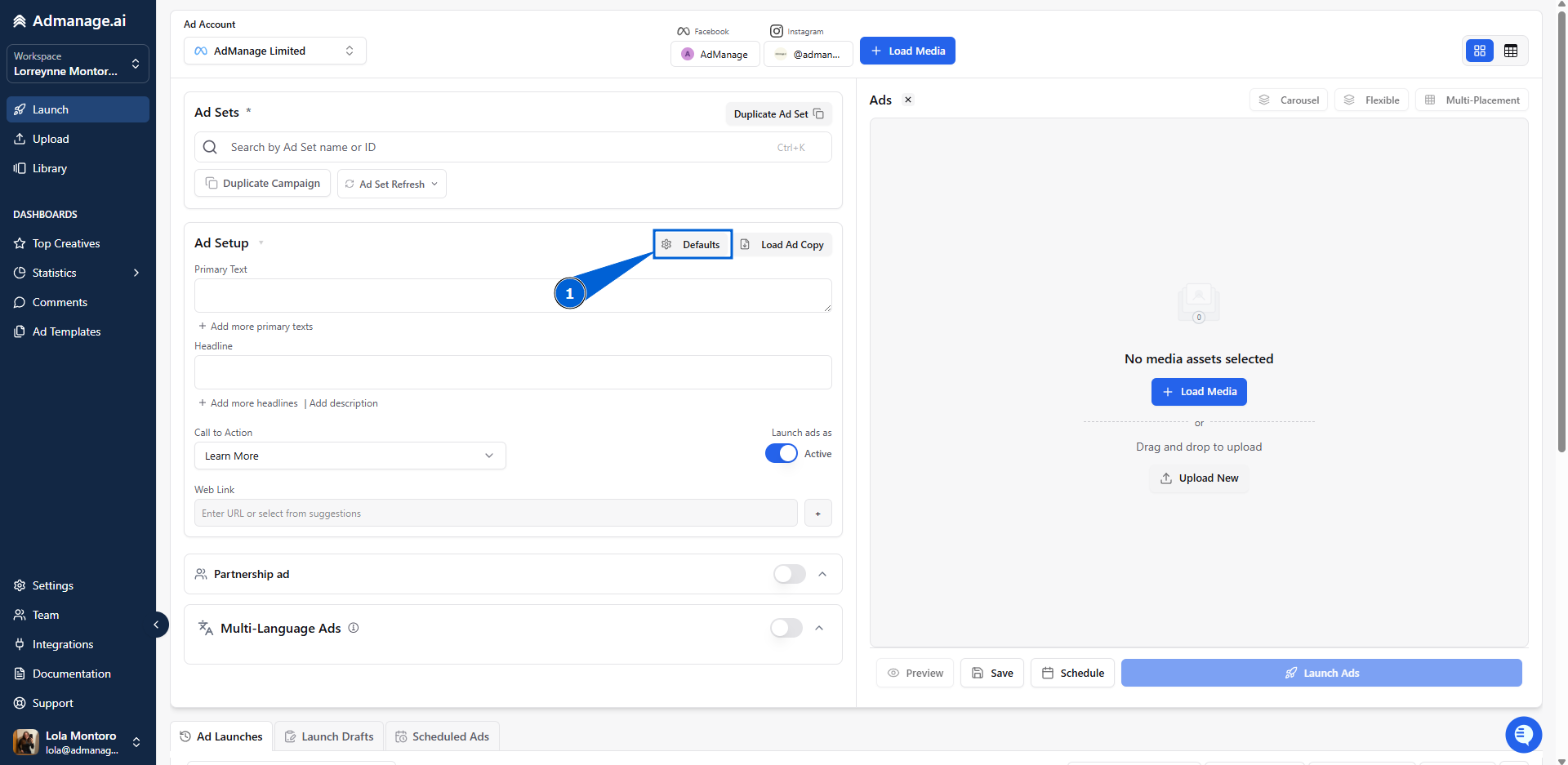Open the Call to Action Learn More dropdown
The width and height of the screenshot is (1568, 765).
point(350,456)
